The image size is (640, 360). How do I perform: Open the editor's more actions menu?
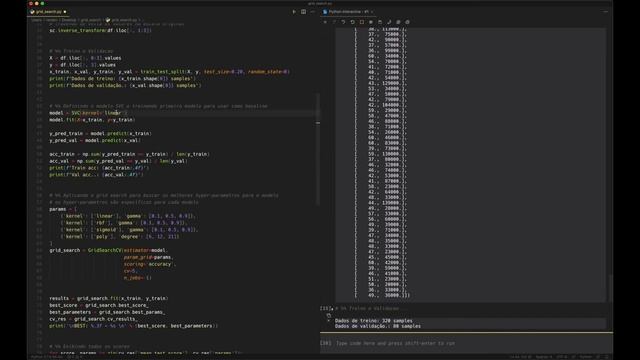click(x=313, y=12)
